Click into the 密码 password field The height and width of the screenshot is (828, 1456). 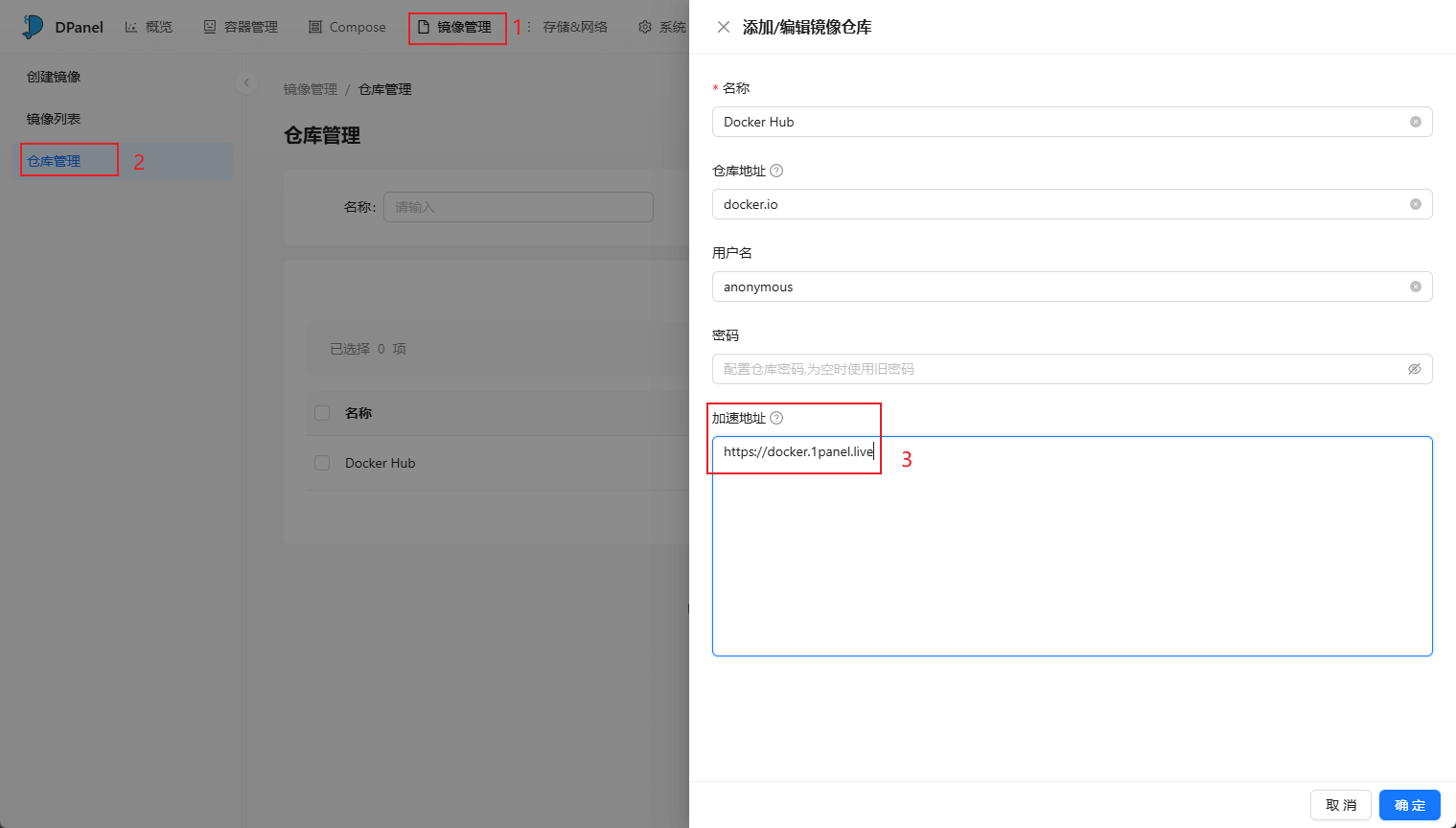1054,369
